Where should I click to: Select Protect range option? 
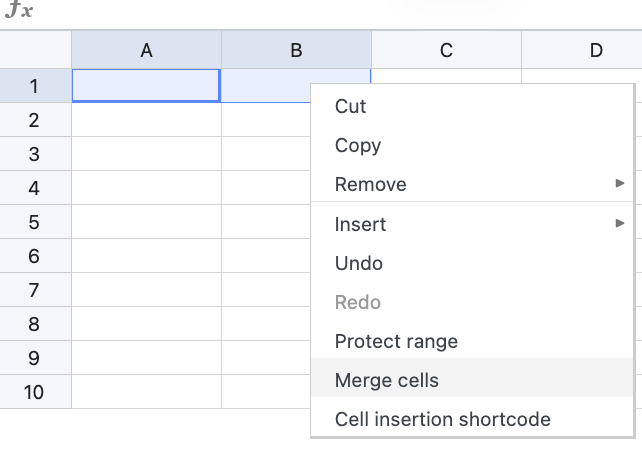point(396,341)
